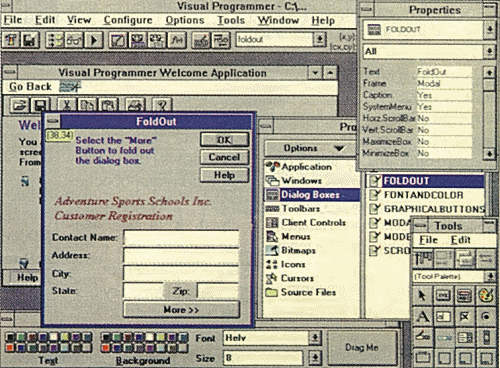Expand the Font Helv dropdown
Image resolution: width=500 pixels, height=368 pixels.
[x=315, y=338]
